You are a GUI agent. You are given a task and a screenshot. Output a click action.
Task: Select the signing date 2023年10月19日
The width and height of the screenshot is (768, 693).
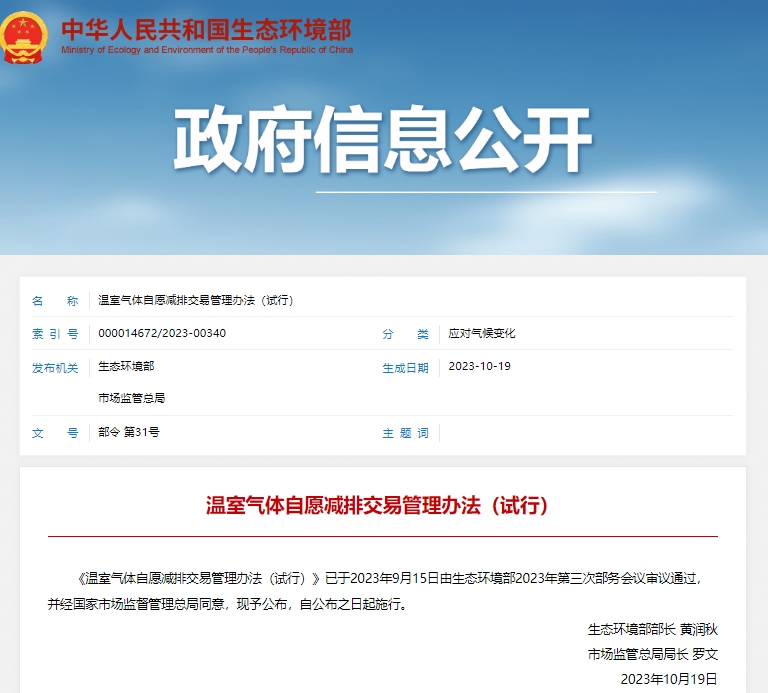click(x=669, y=679)
